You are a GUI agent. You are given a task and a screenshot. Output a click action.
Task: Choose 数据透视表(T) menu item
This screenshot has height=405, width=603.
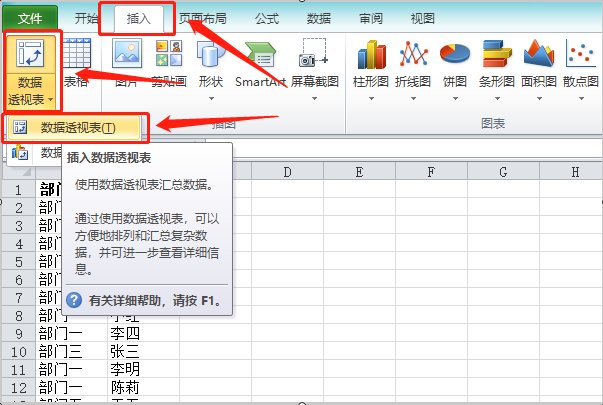74,127
